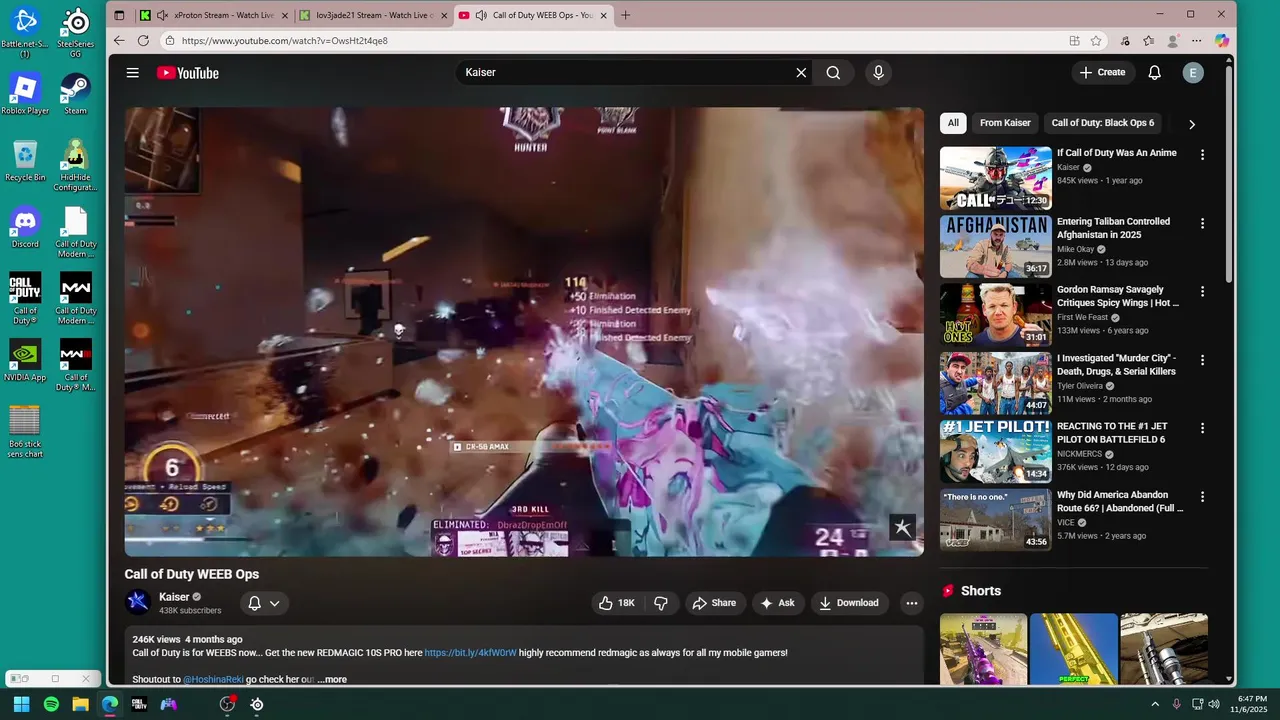This screenshot has height=720, width=1280.
Task: Switch to xProton Stream browser tab
Action: 213,15
